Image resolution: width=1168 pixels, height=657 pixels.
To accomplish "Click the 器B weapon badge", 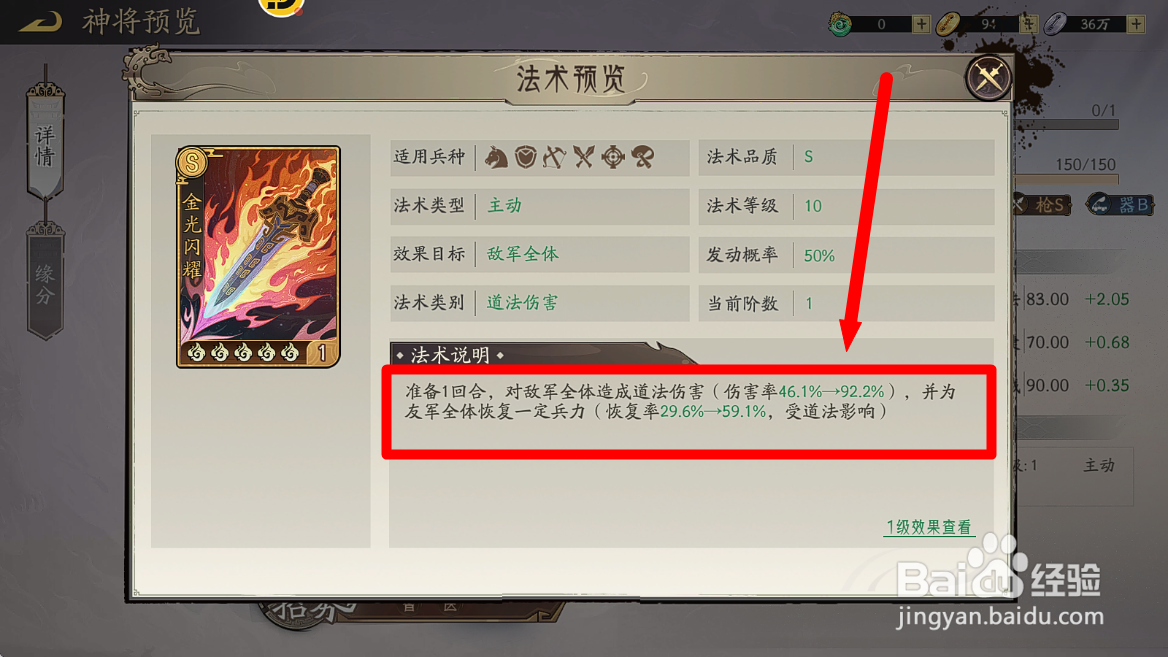I will click(1120, 204).
